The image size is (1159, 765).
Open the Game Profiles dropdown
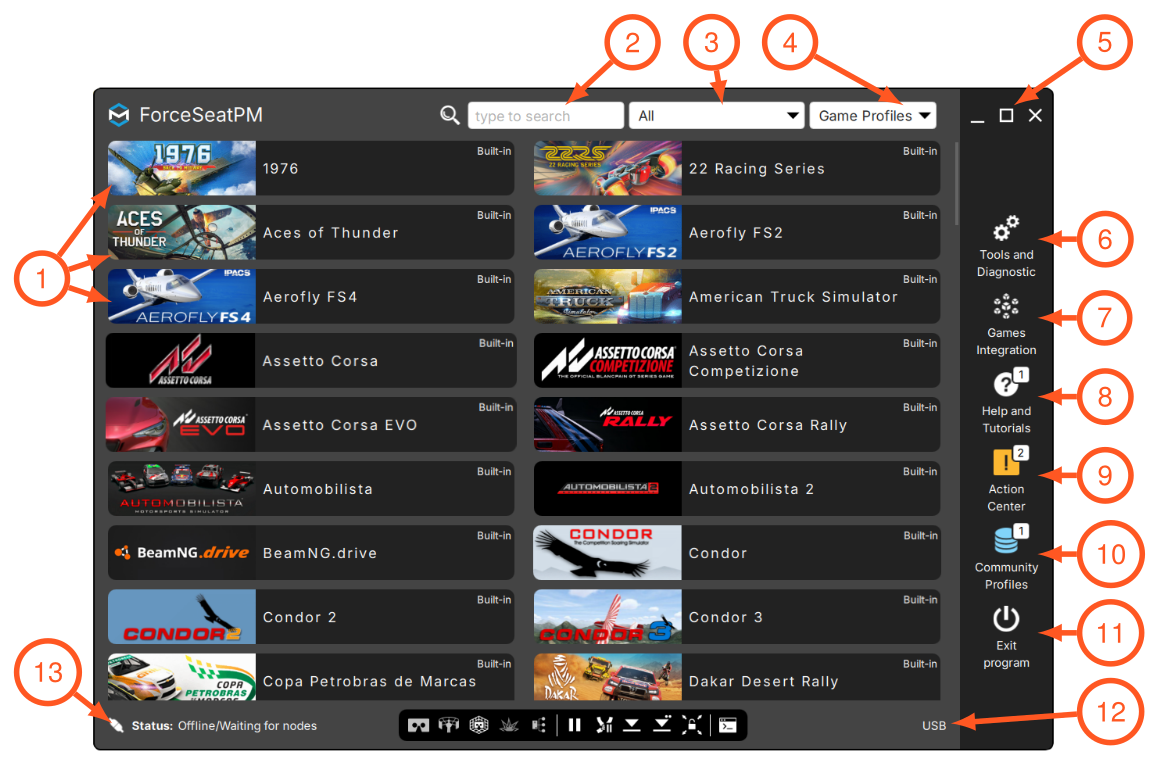click(x=872, y=115)
